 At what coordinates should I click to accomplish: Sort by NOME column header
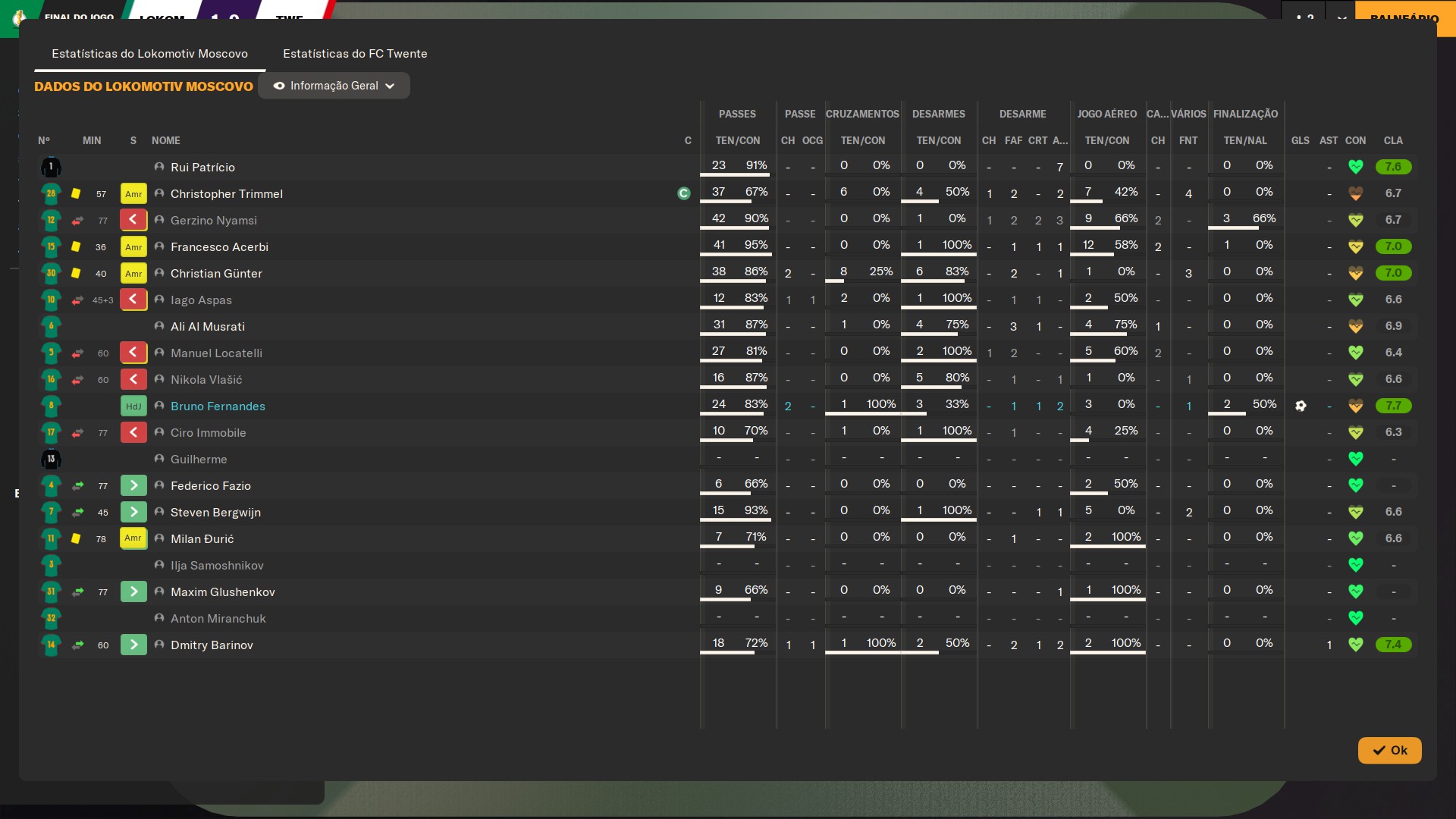(166, 140)
